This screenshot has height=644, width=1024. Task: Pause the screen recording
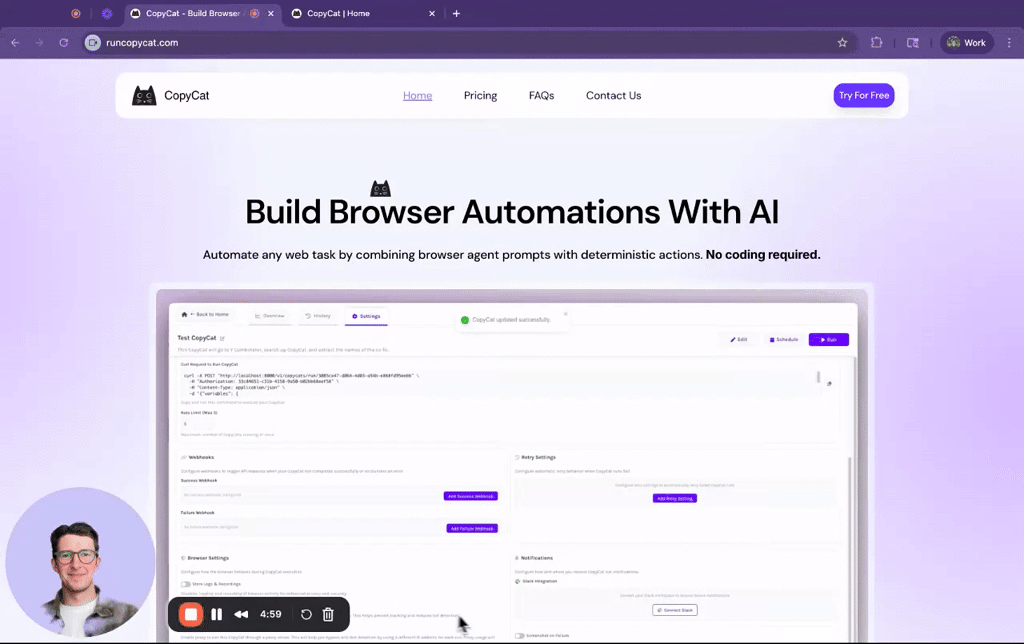(216, 614)
